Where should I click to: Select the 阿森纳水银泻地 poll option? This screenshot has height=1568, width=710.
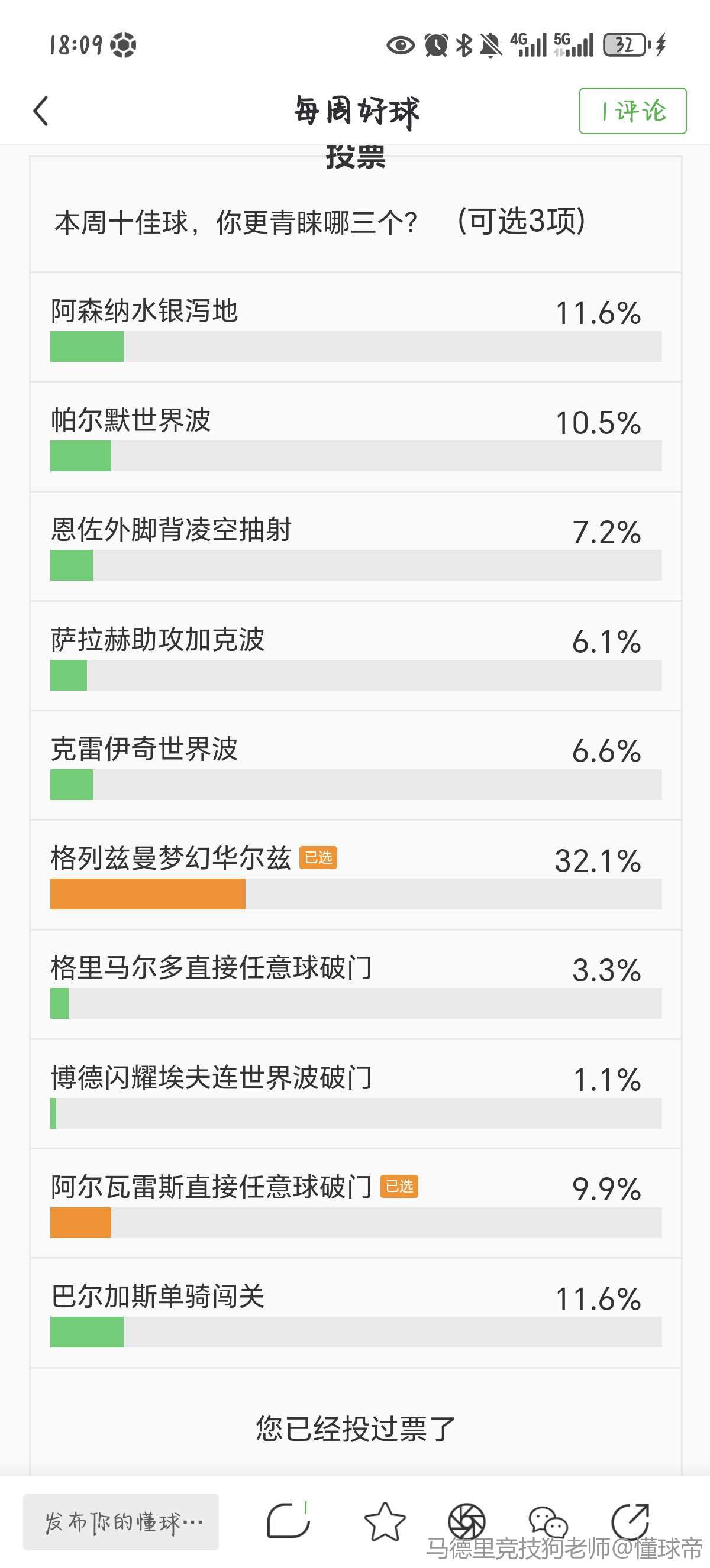click(x=356, y=328)
